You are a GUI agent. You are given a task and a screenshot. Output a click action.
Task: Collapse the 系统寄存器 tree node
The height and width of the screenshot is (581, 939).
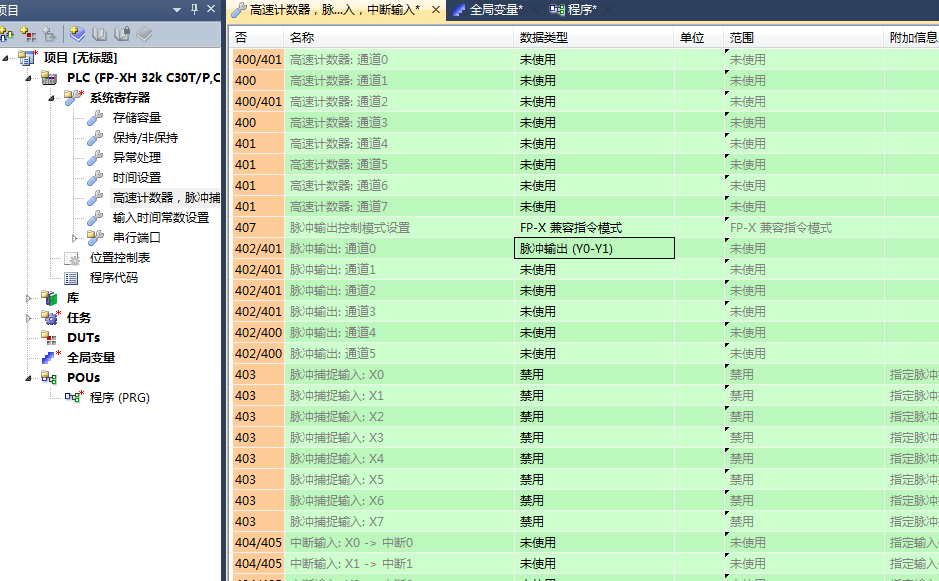click(x=52, y=98)
